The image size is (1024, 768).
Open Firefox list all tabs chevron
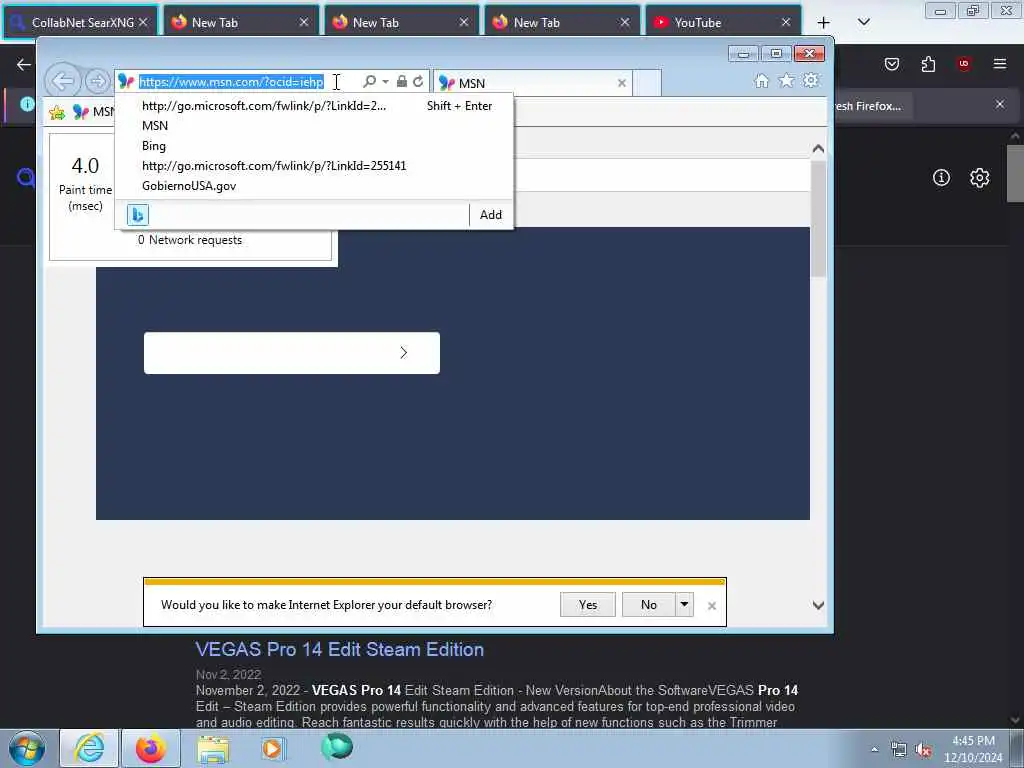(x=863, y=22)
